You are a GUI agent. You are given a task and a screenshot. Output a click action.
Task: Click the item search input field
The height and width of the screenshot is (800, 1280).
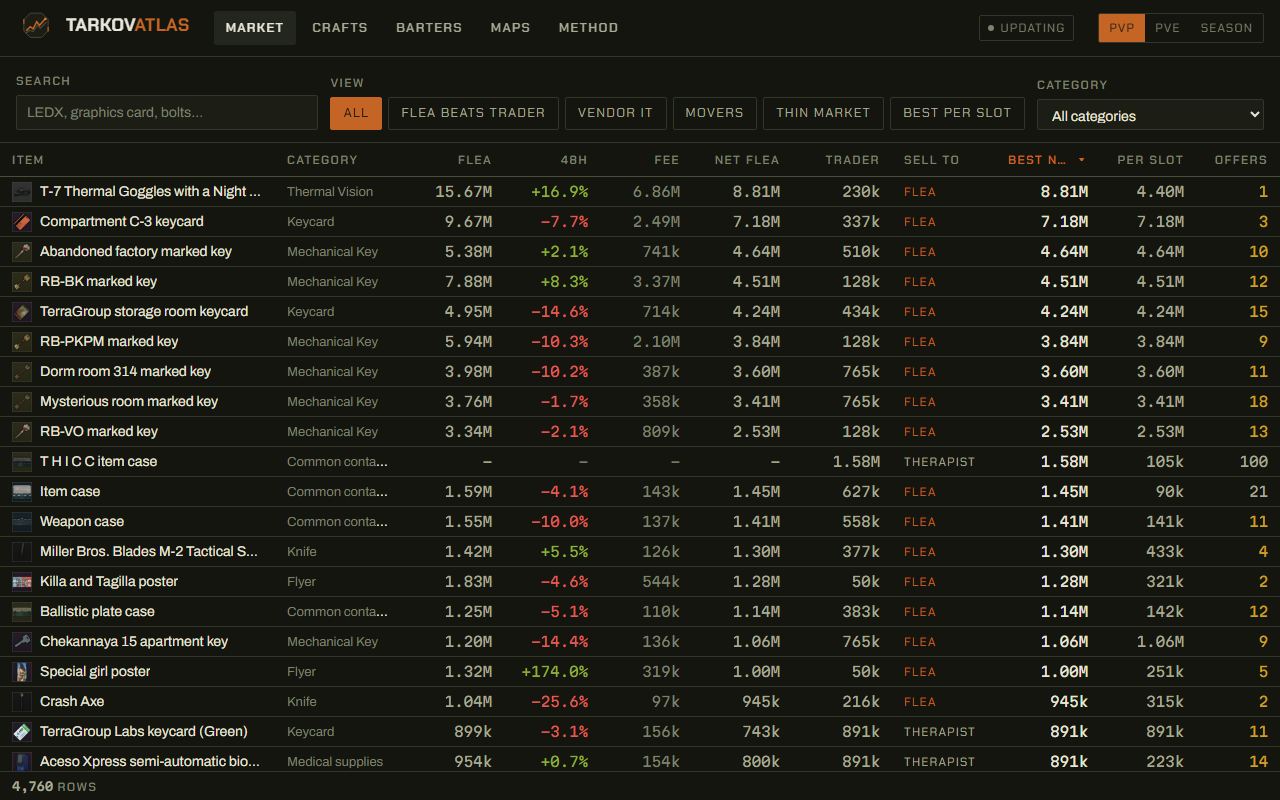tap(167, 112)
